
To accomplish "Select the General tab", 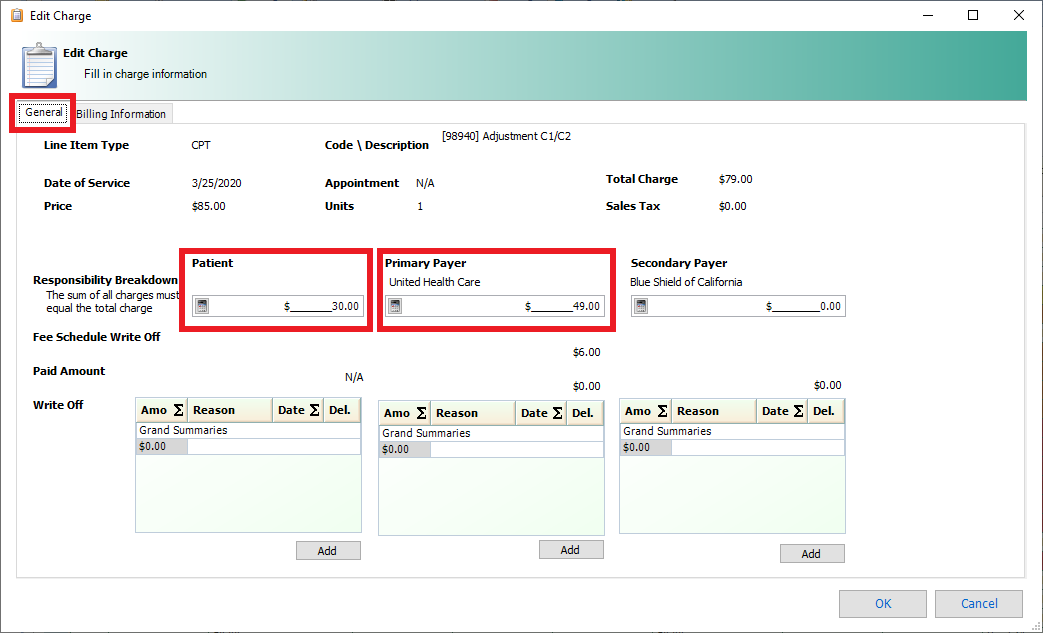I will pyautogui.click(x=42, y=113).
